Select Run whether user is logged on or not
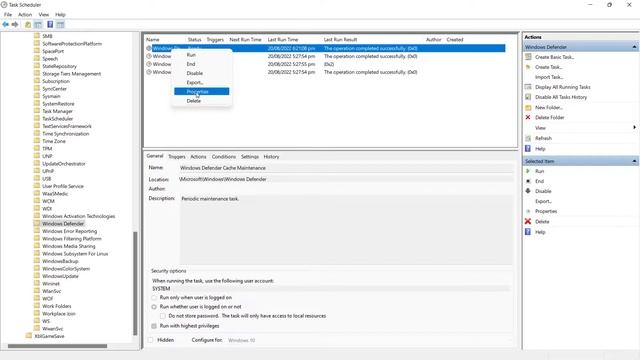640x360 pixels. pos(154,307)
